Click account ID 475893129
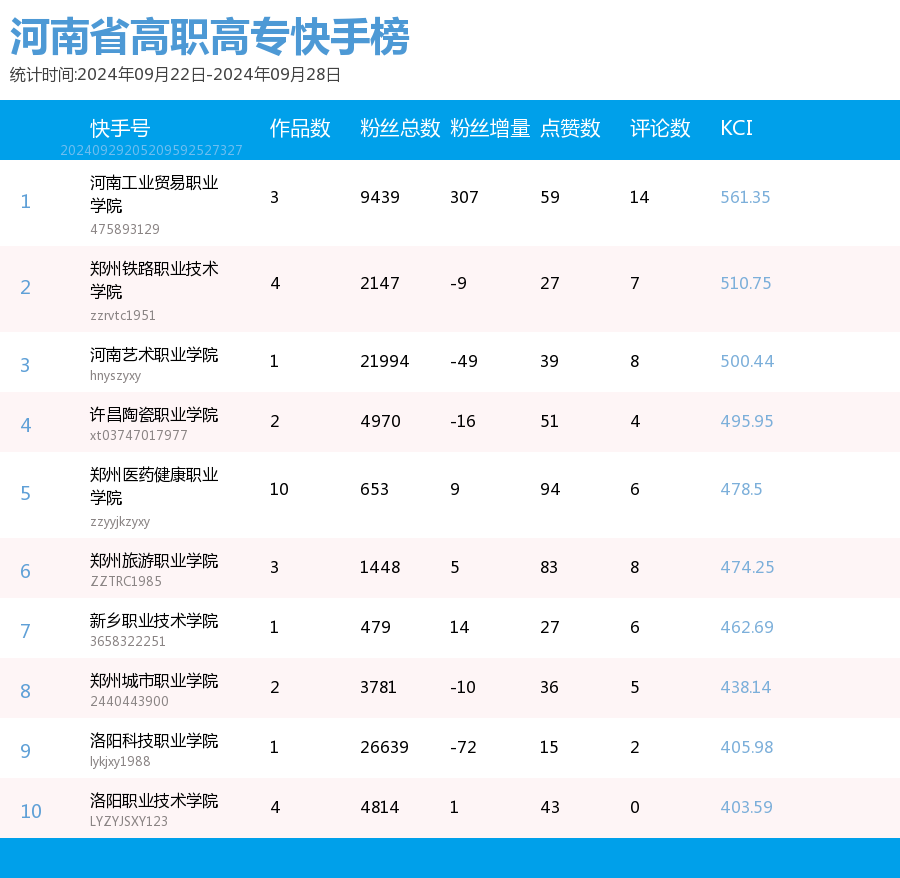The height and width of the screenshot is (878, 900). pyautogui.click(x=125, y=229)
